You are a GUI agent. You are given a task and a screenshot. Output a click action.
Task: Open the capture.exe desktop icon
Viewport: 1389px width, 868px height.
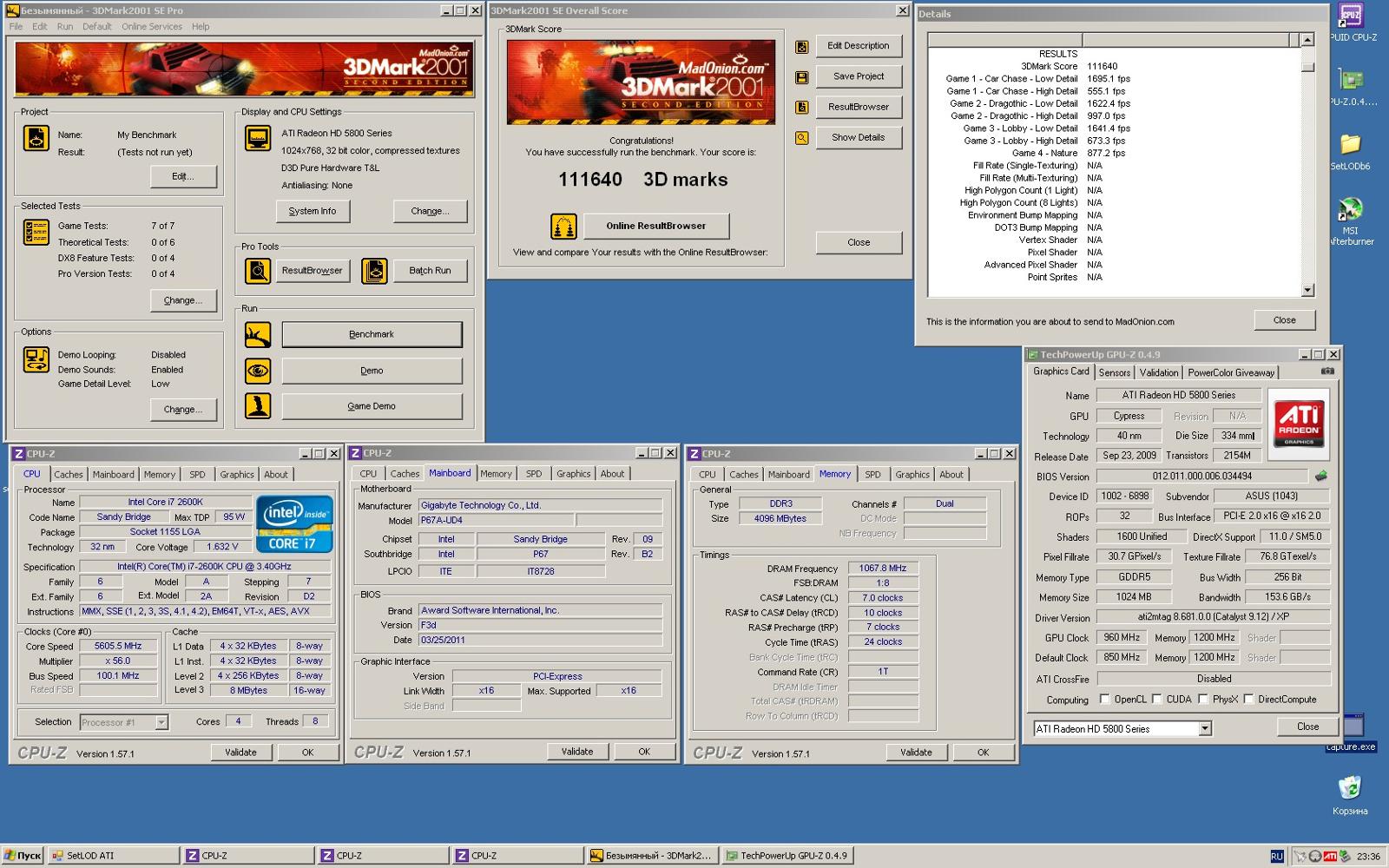pos(1351,733)
